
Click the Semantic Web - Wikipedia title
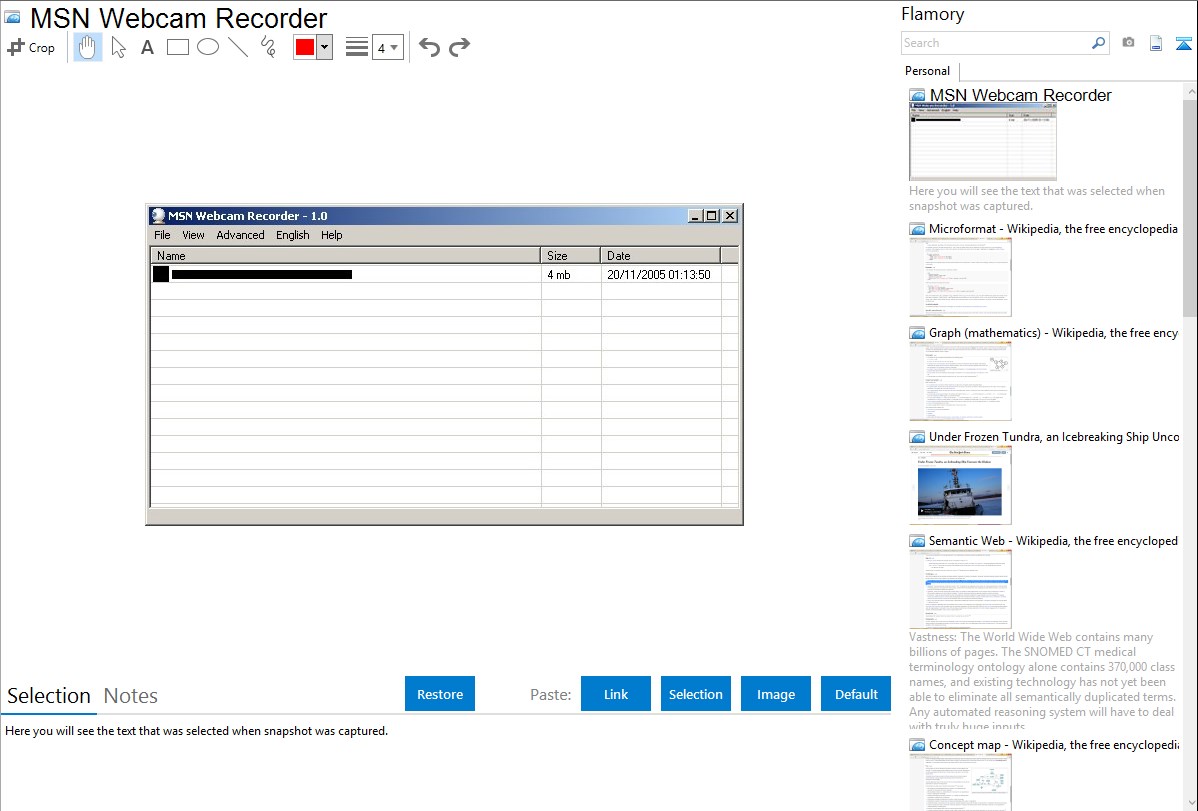click(1053, 540)
